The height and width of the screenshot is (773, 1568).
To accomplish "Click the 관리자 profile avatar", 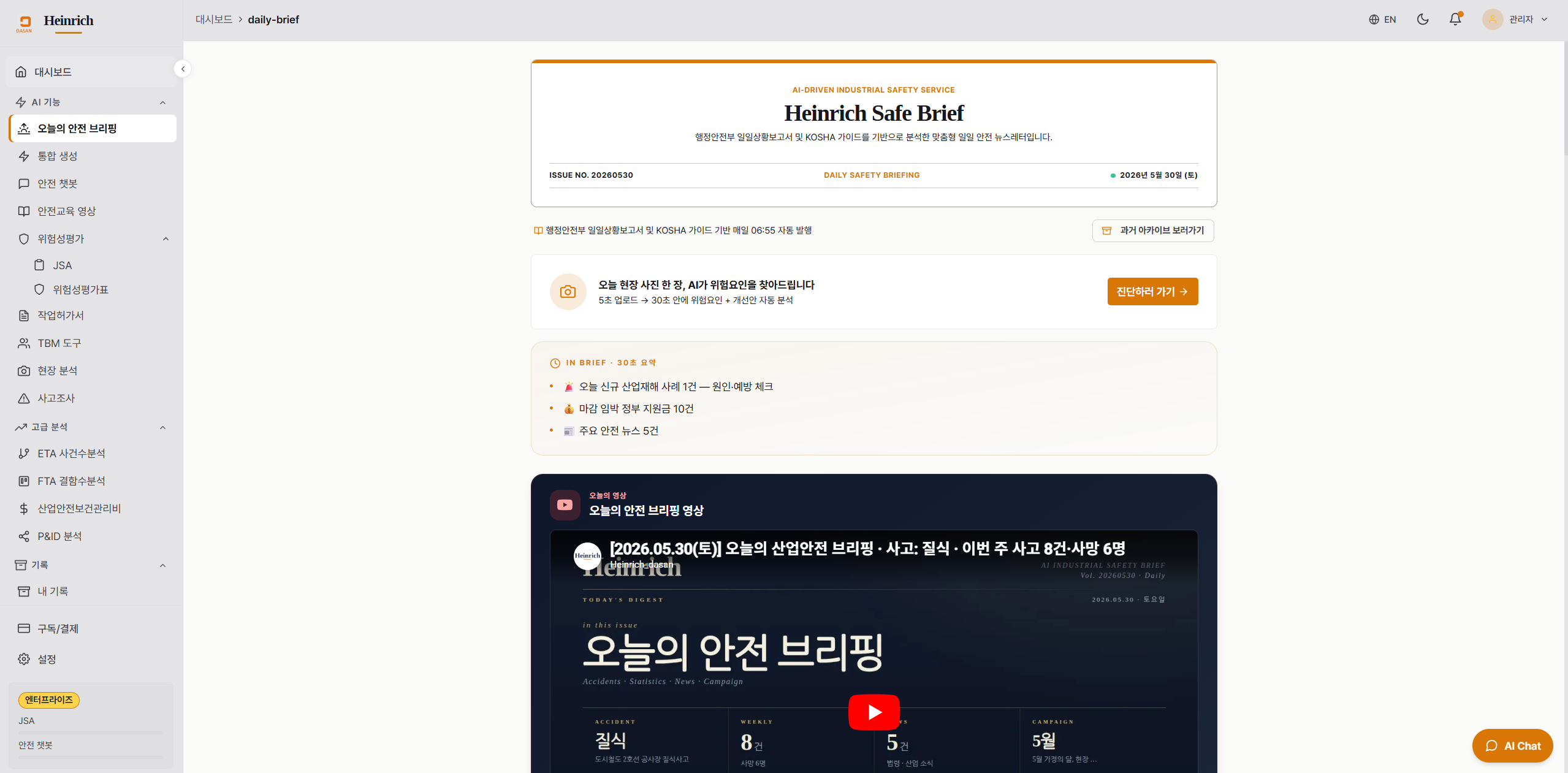I will (x=1492, y=19).
